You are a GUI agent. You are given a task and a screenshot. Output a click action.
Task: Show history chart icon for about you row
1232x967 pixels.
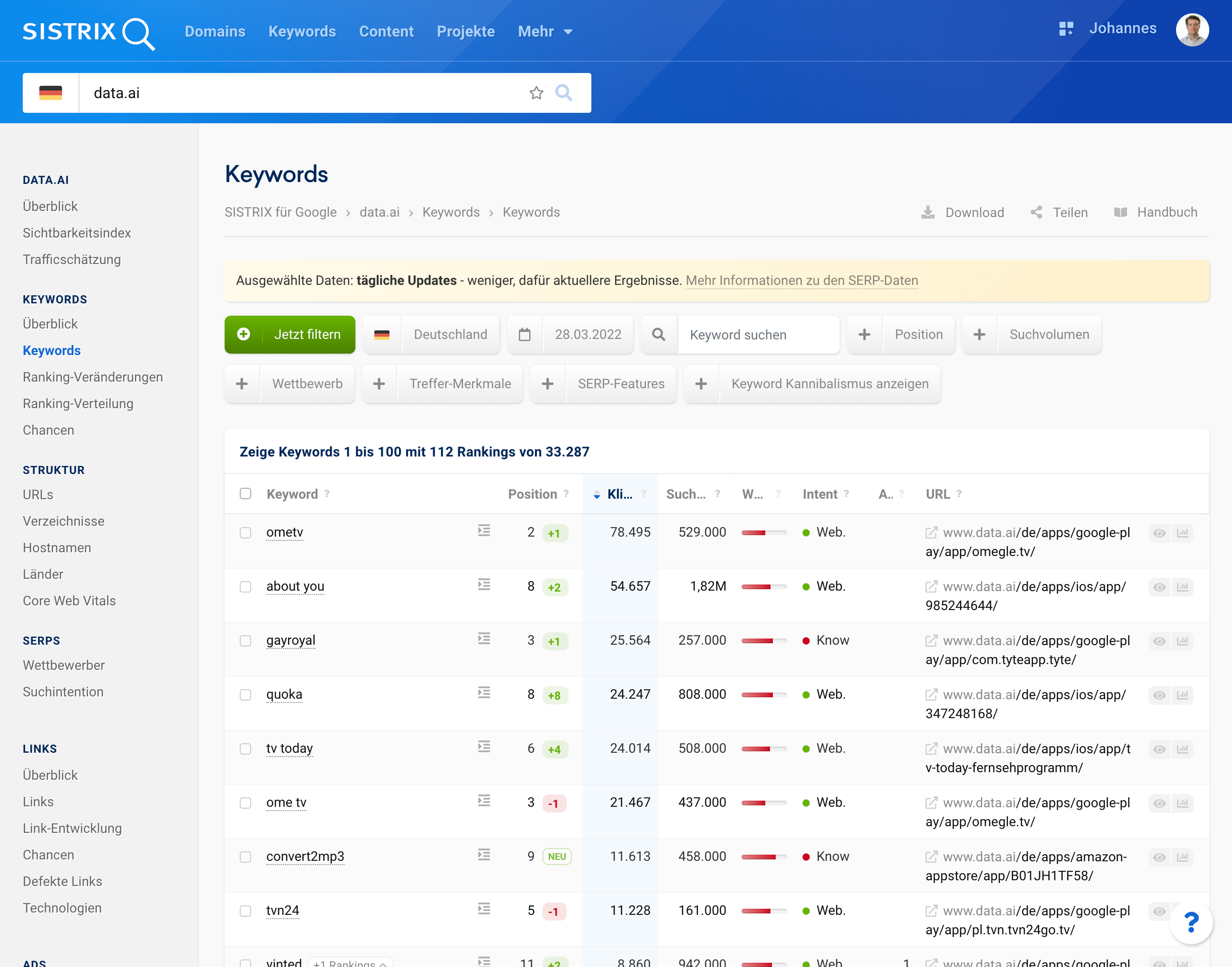[1183, 587]
